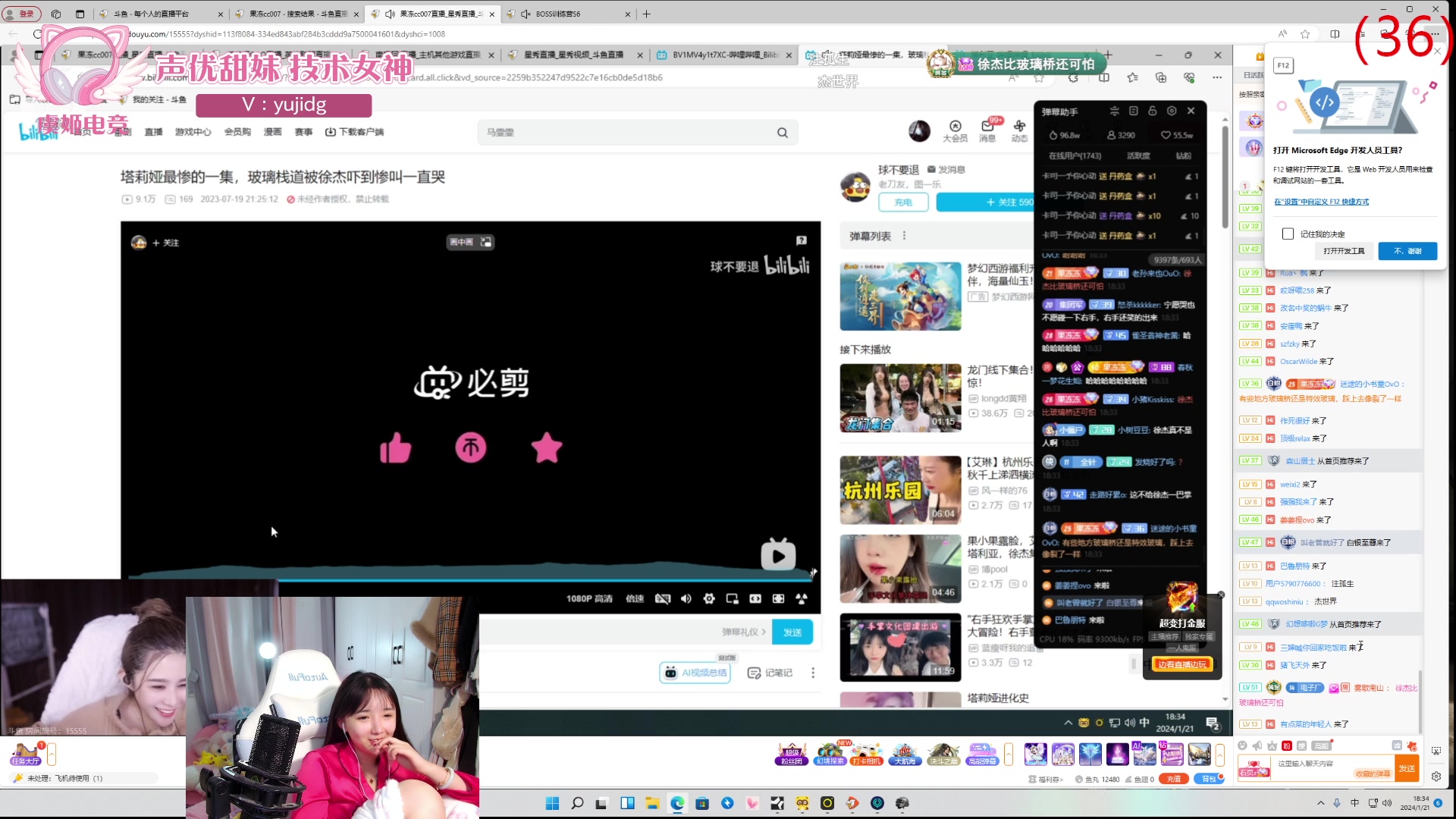This screenshot has height=819, width=1456.
Task: Check the 记住我的决定 checkbox
Action: (1288, 234)
